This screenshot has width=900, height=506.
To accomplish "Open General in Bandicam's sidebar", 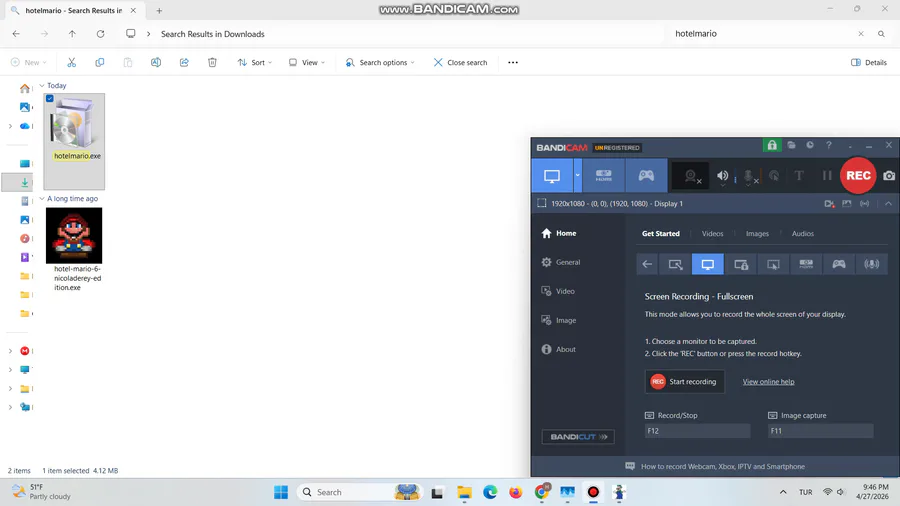I will coord(561,262).
